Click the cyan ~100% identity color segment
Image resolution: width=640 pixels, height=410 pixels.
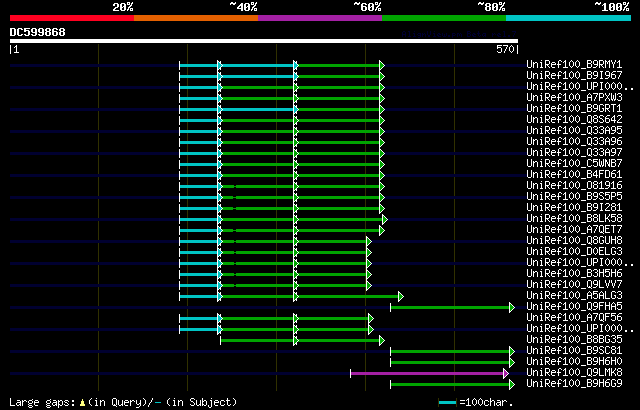pos(569,18)
